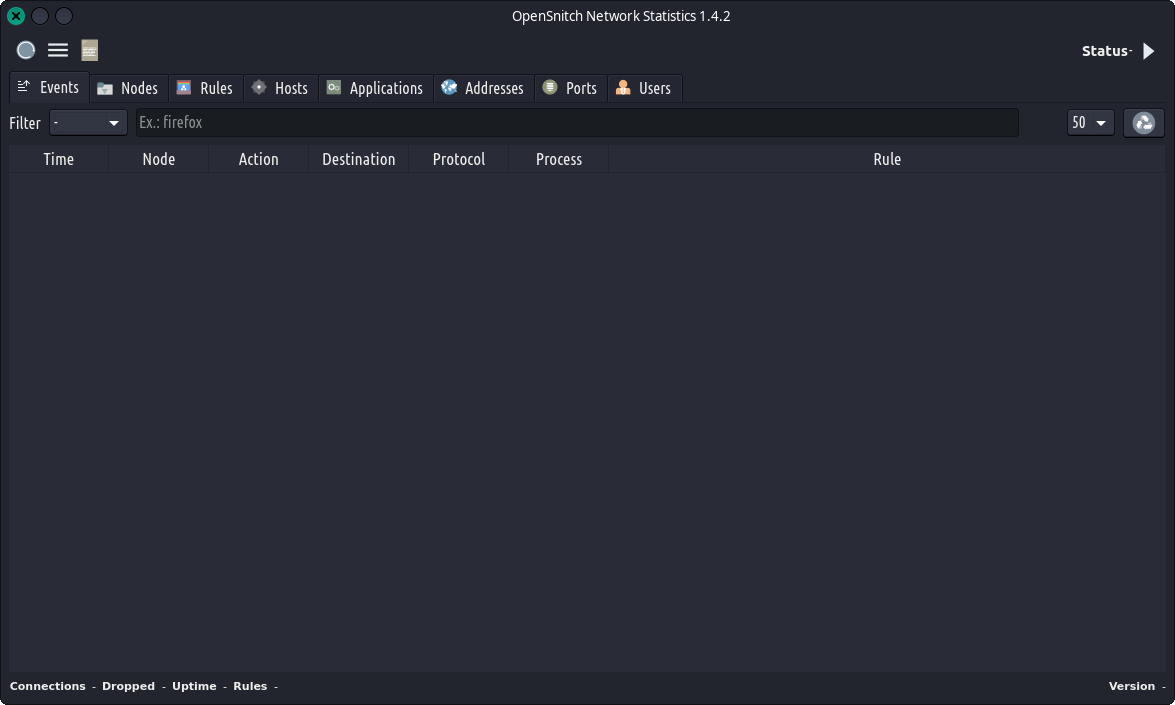Select the Events tab
Screen dimensions: 1175x705
(x=49, y=88)
